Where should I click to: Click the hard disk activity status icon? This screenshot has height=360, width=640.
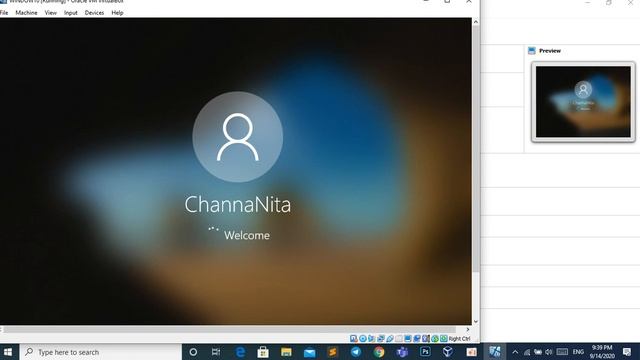pyautogui.click(x=353, y=338)
